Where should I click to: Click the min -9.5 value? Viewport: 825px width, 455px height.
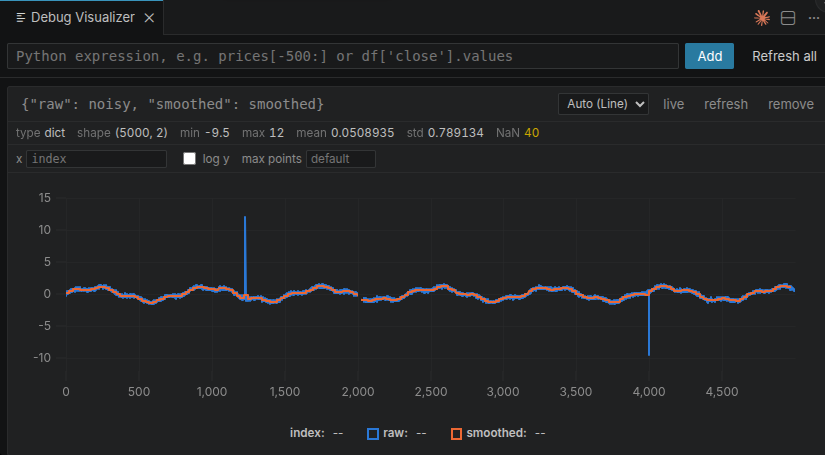tap(217, 133)
